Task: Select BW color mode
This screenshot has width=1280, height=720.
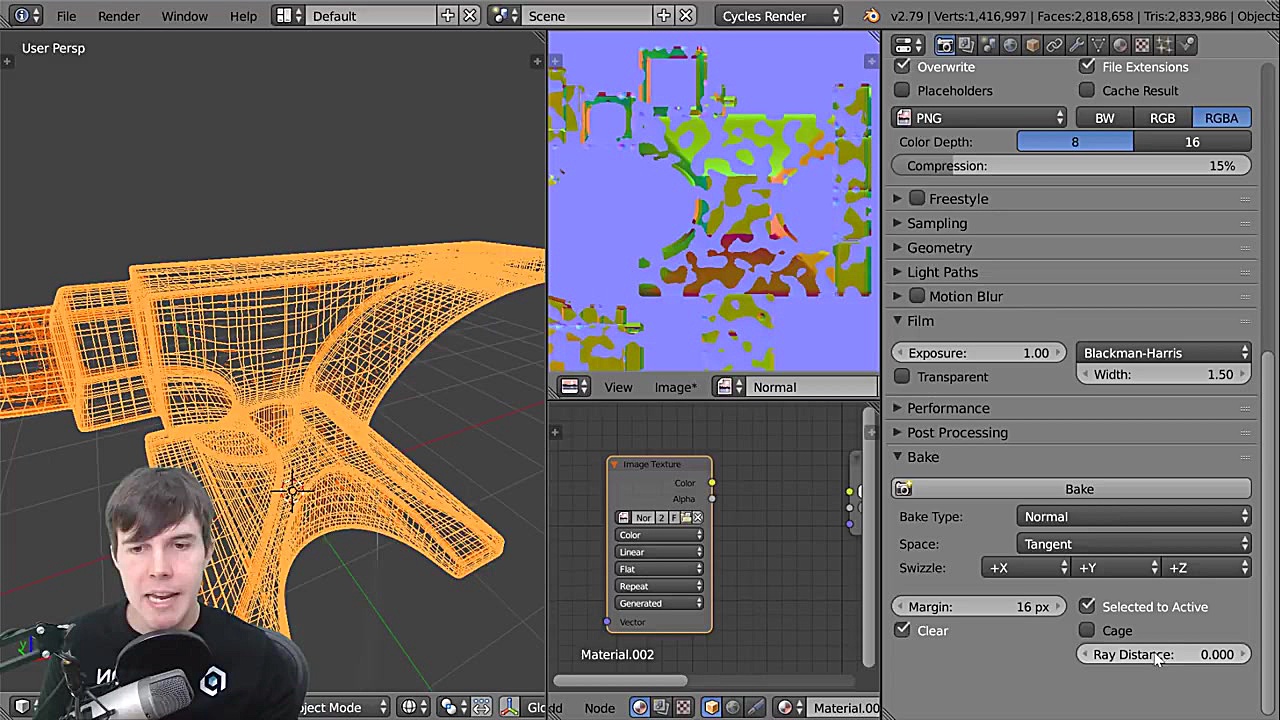Action: (x=1105, y=118)
